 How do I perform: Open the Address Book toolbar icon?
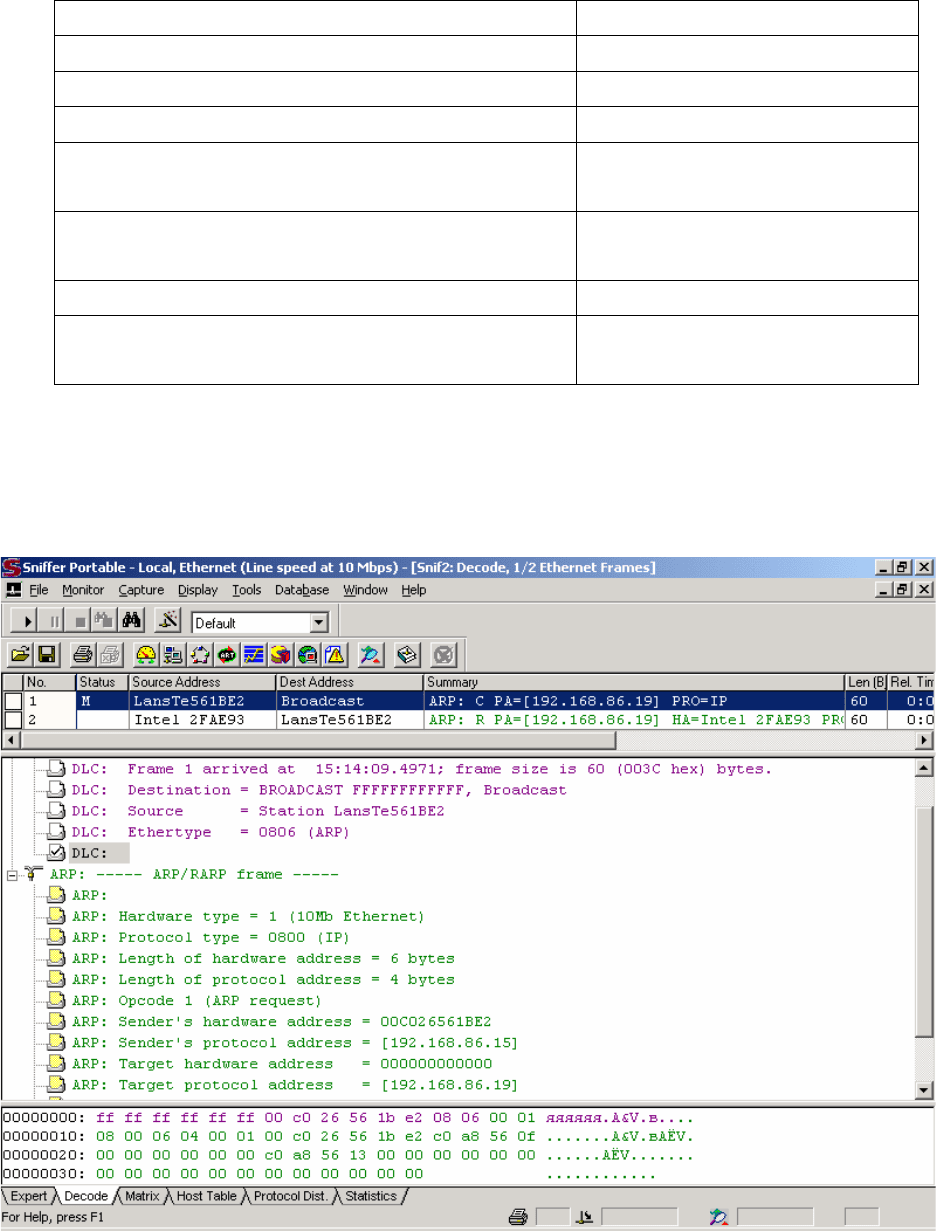pyautogui.click(x=407, y=655)
